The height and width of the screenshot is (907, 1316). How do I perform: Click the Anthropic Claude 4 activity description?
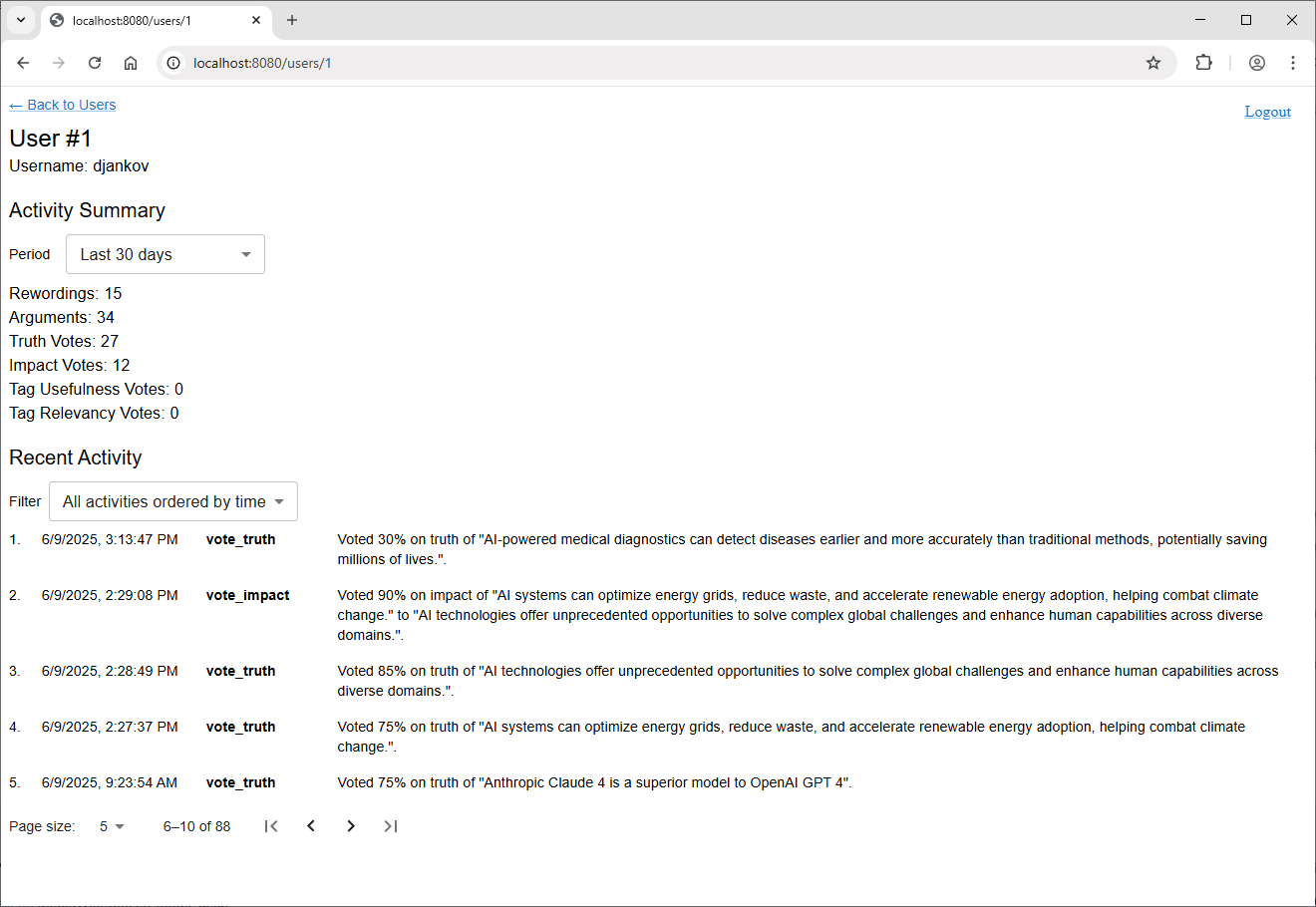[x=595, y=782]
